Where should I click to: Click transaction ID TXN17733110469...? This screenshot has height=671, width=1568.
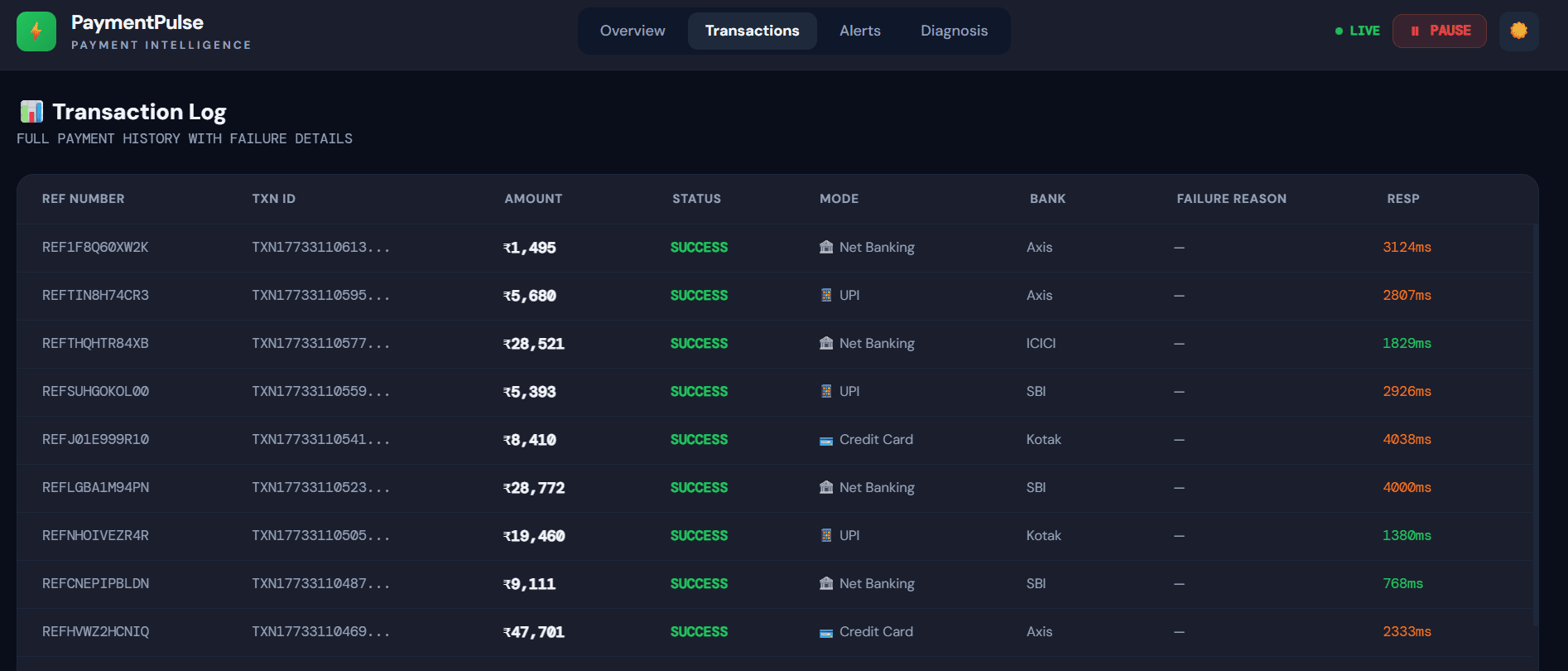pyautogui.click(x=321, y=631)
